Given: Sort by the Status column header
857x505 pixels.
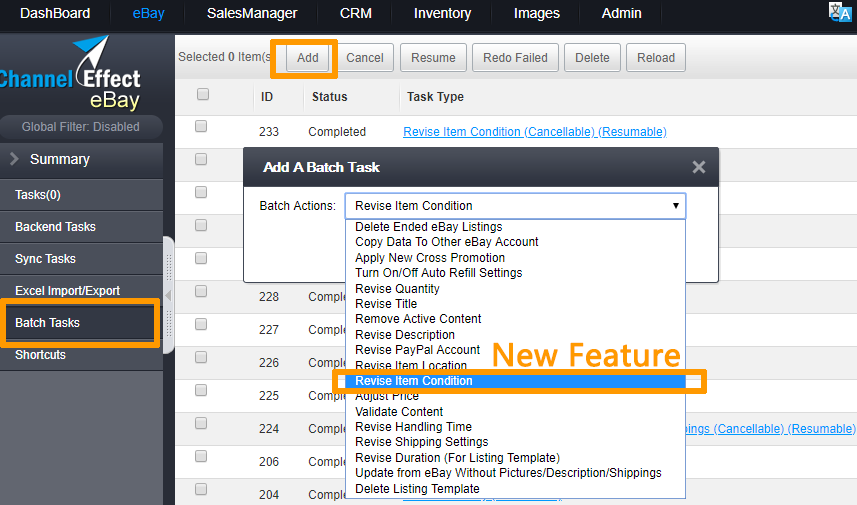Looking at the screenshot, I should (x=330, y=97).
